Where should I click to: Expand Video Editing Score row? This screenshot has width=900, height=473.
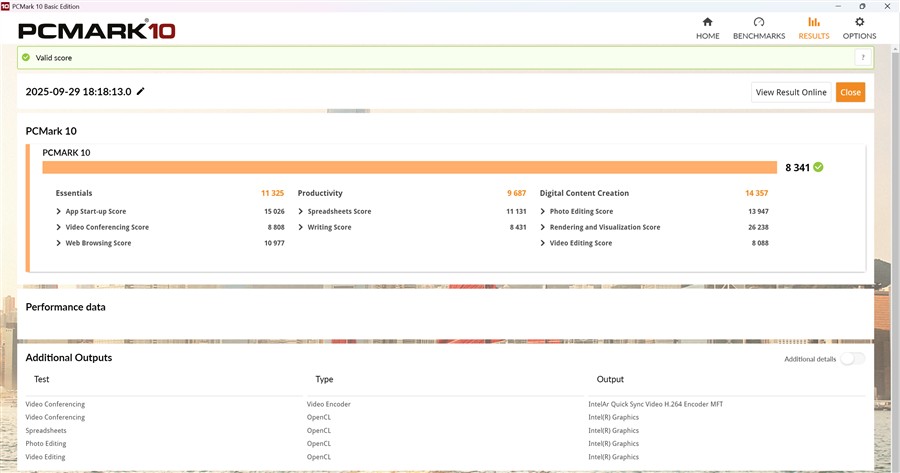543,244
